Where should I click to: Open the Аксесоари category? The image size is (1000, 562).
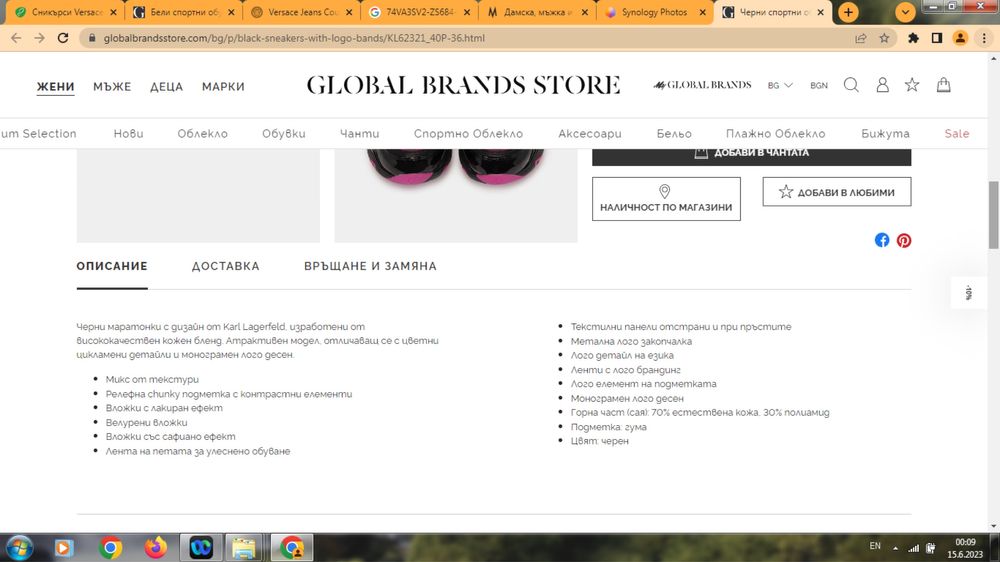(590, 133)
